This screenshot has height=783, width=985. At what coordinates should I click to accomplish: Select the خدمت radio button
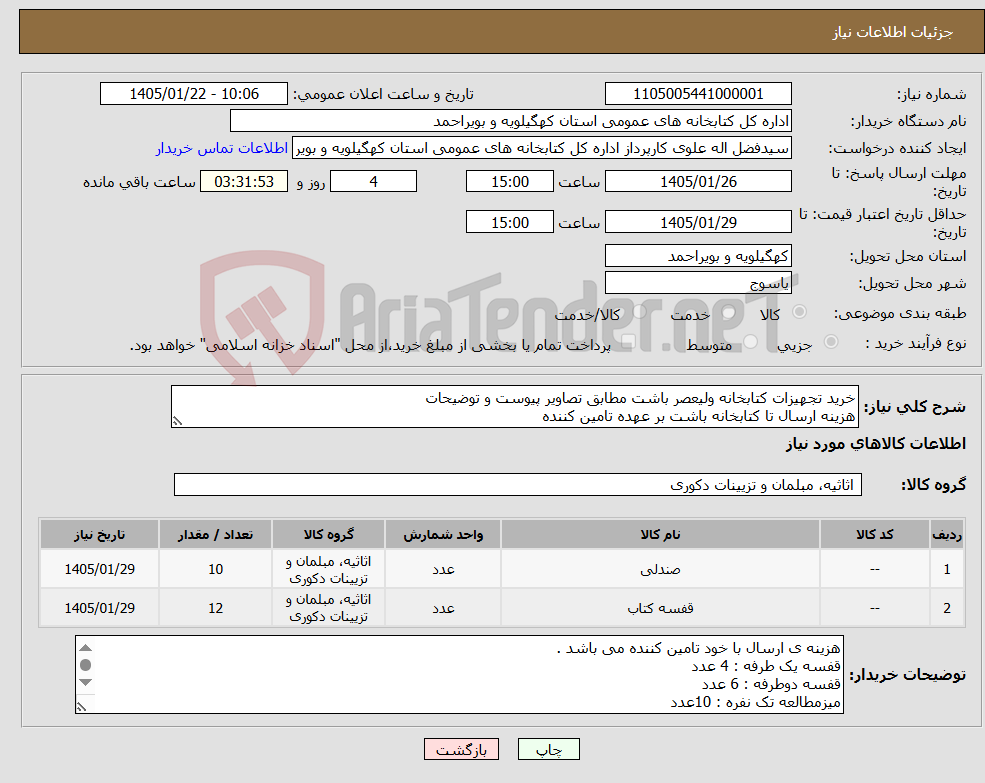coord(729,312)
